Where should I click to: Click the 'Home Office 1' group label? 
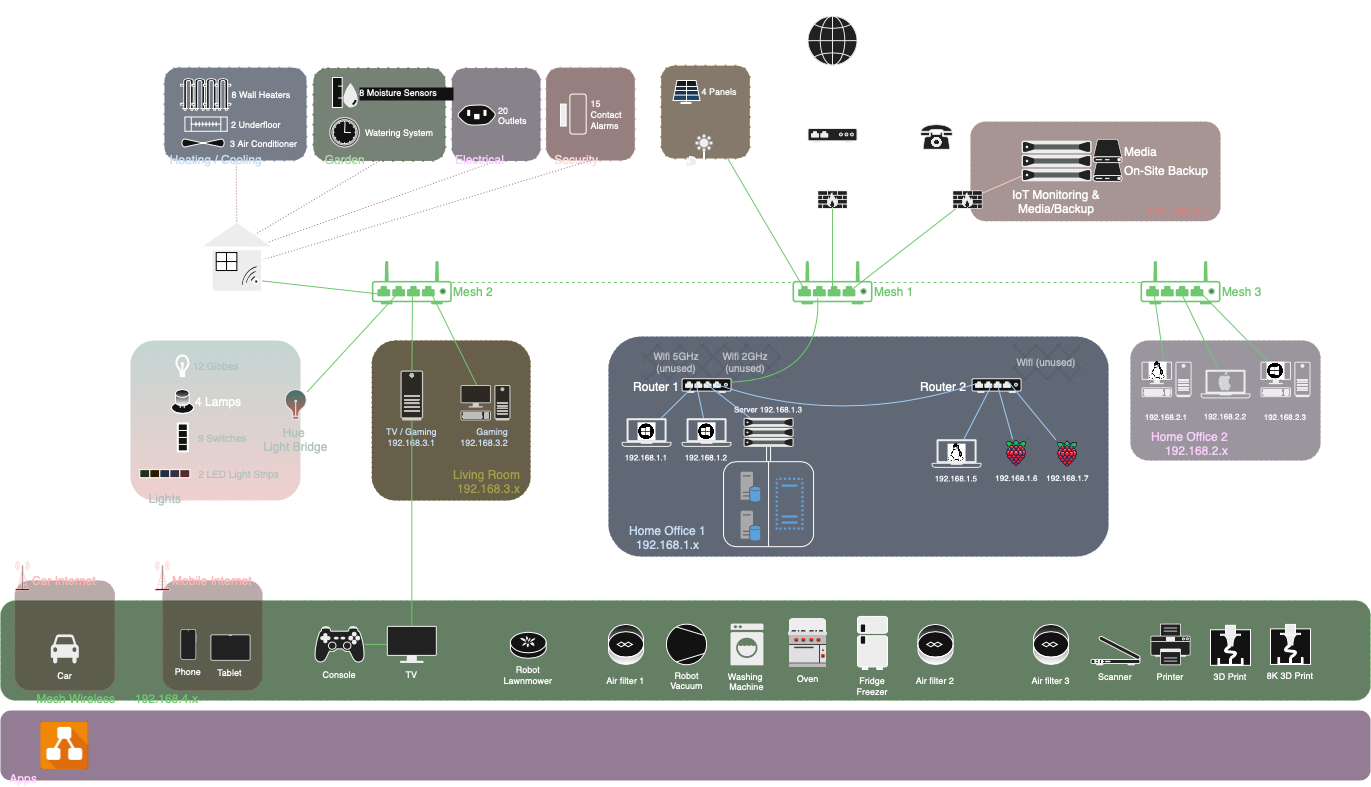tap(667, 531)
